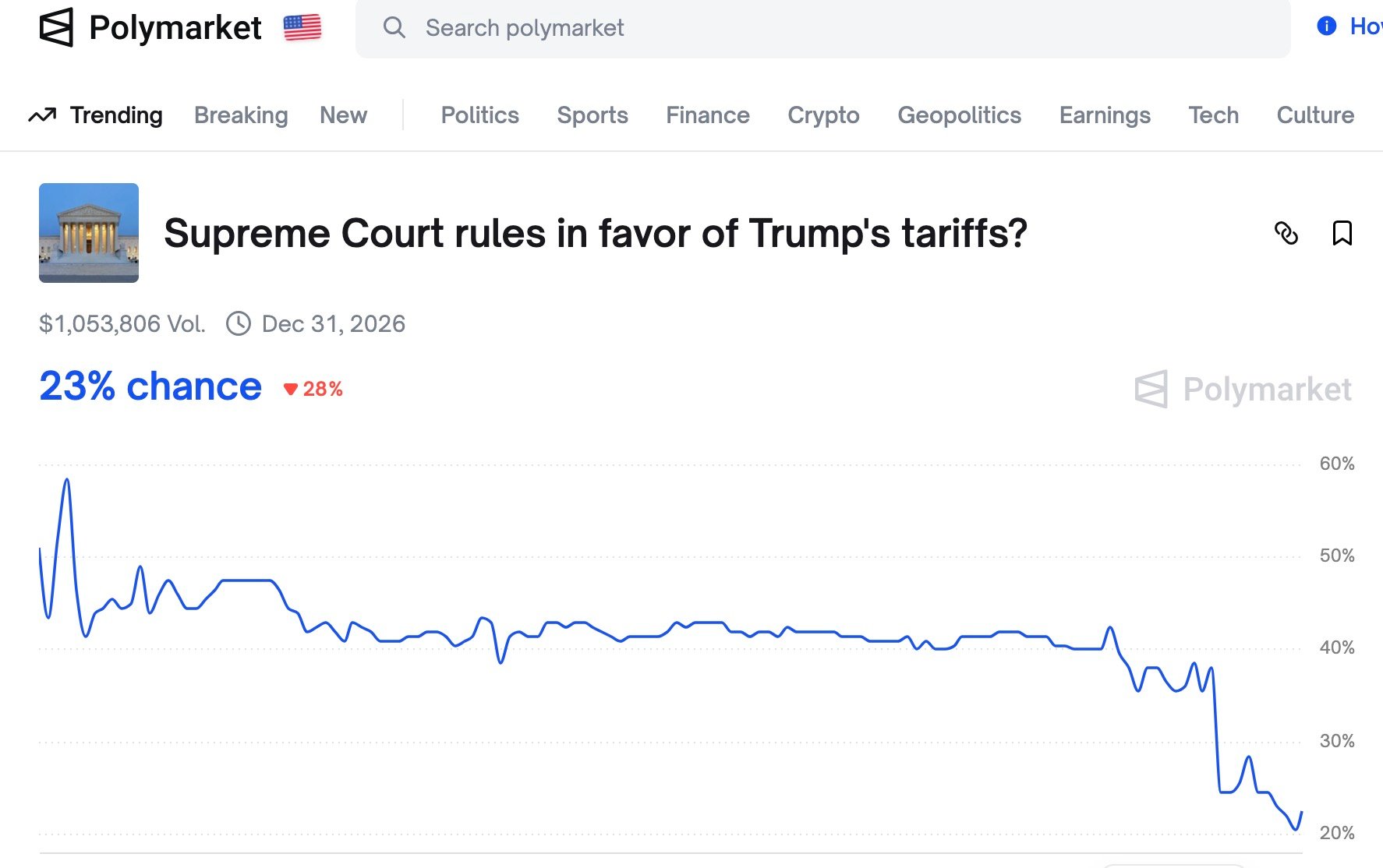Open the New markets tab

[343, 115]
